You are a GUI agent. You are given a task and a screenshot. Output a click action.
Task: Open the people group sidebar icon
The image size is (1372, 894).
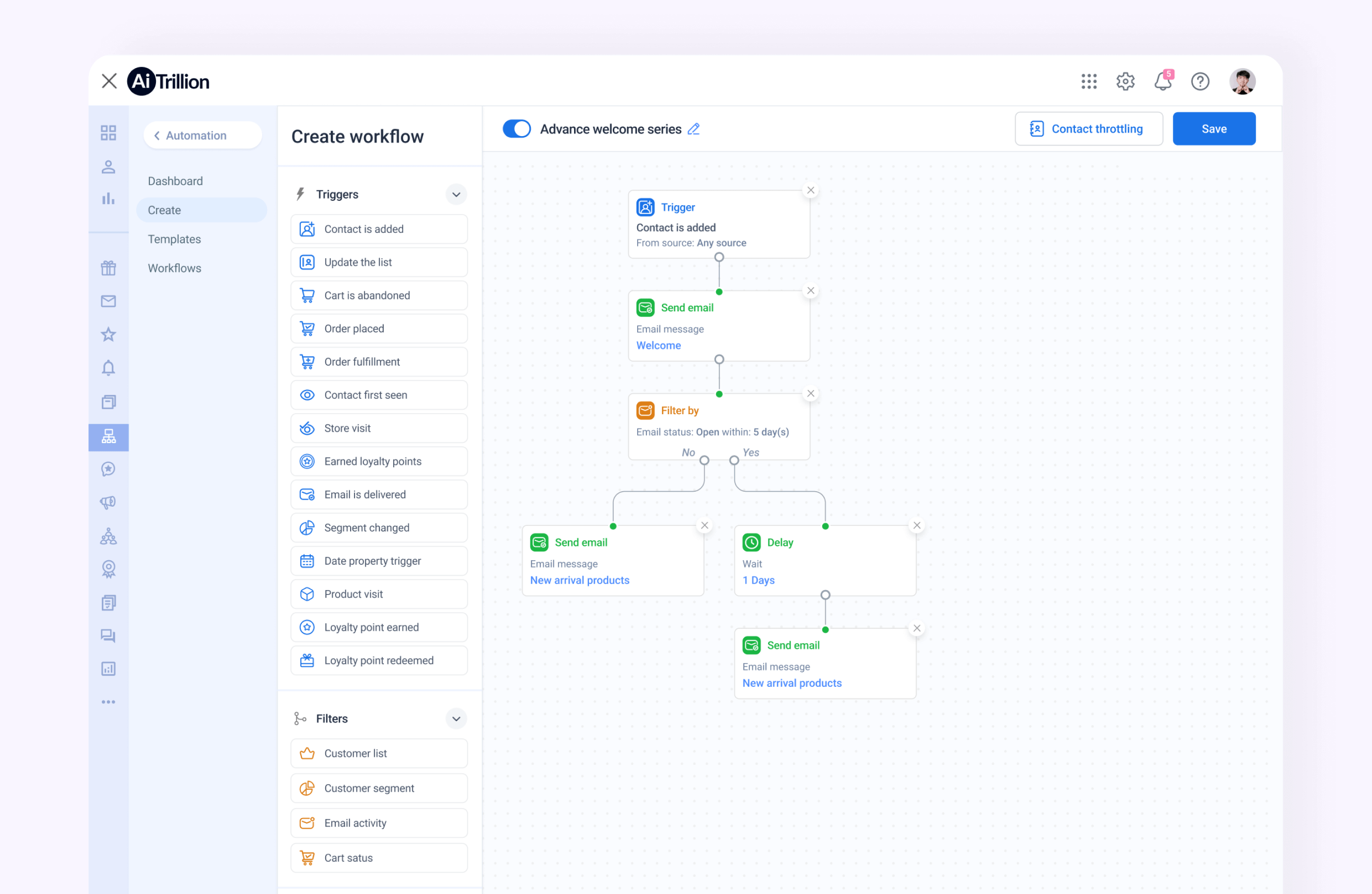(x=108, y=536)
